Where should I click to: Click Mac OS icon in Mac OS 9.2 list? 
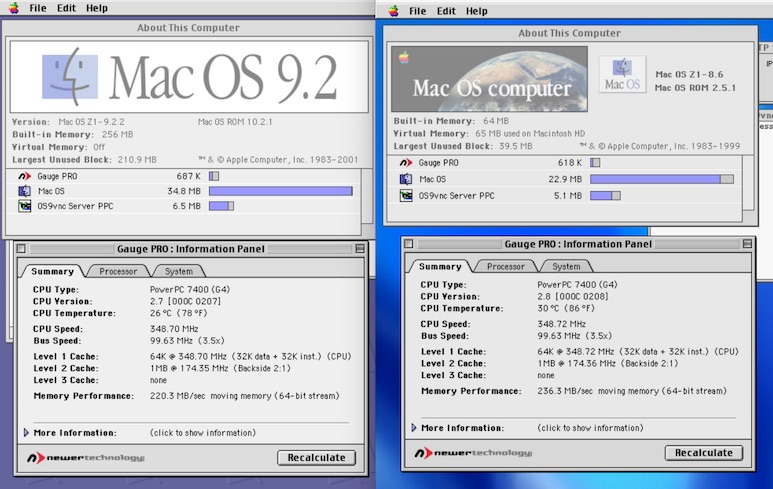24,191
